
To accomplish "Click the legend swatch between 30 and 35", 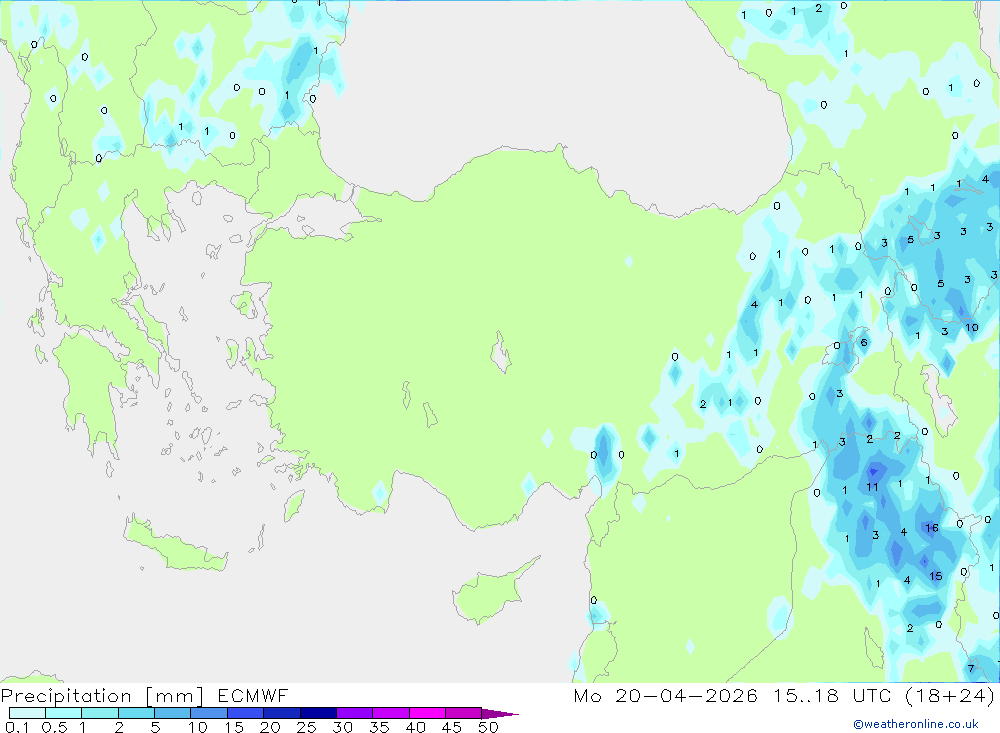I will (x=355, y=713).
